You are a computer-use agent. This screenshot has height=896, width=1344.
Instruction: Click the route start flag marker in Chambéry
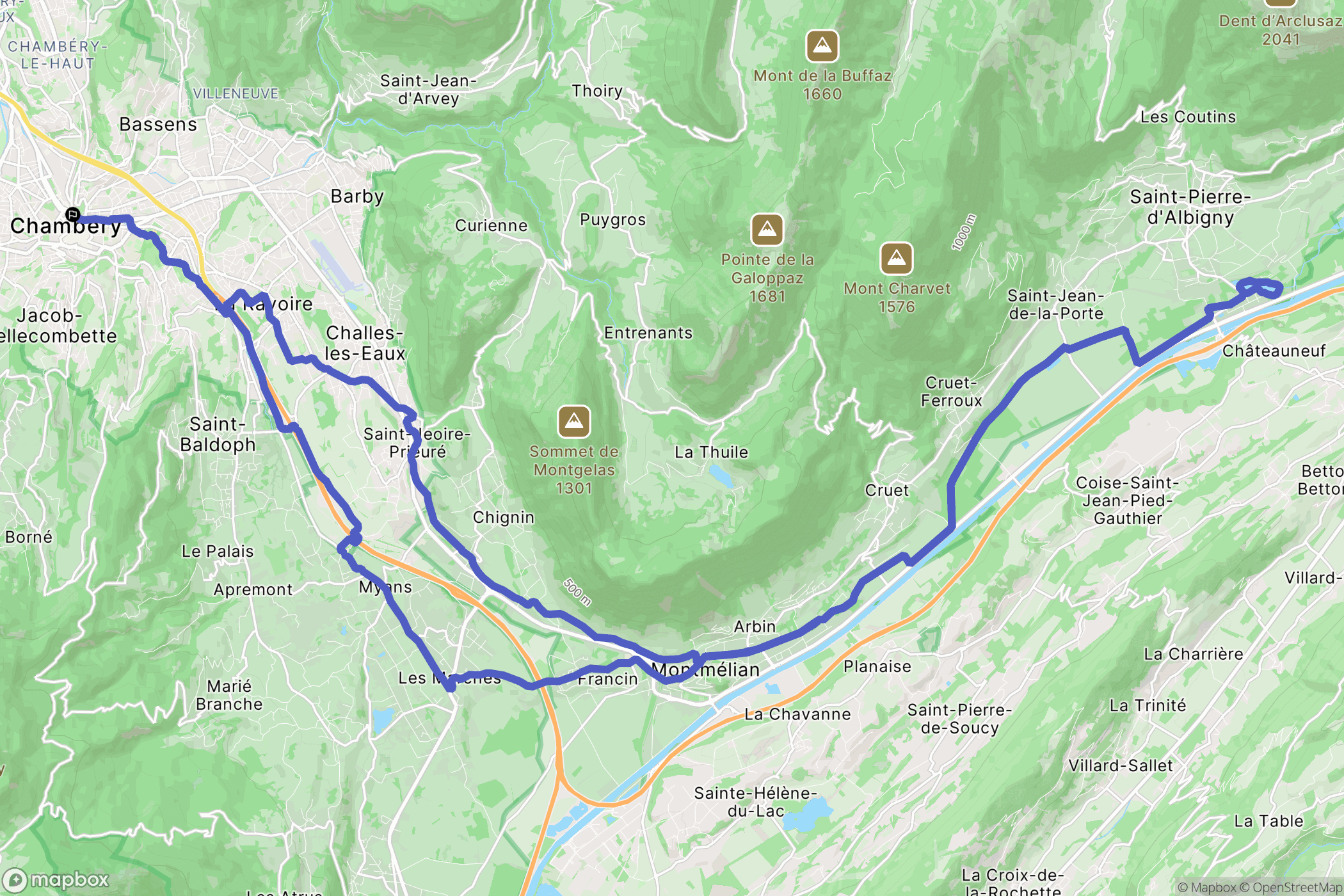(x=73, y=214)
